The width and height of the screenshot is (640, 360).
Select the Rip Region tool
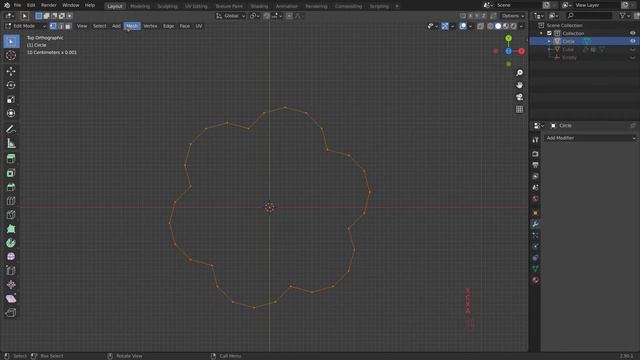coord(11,313)
